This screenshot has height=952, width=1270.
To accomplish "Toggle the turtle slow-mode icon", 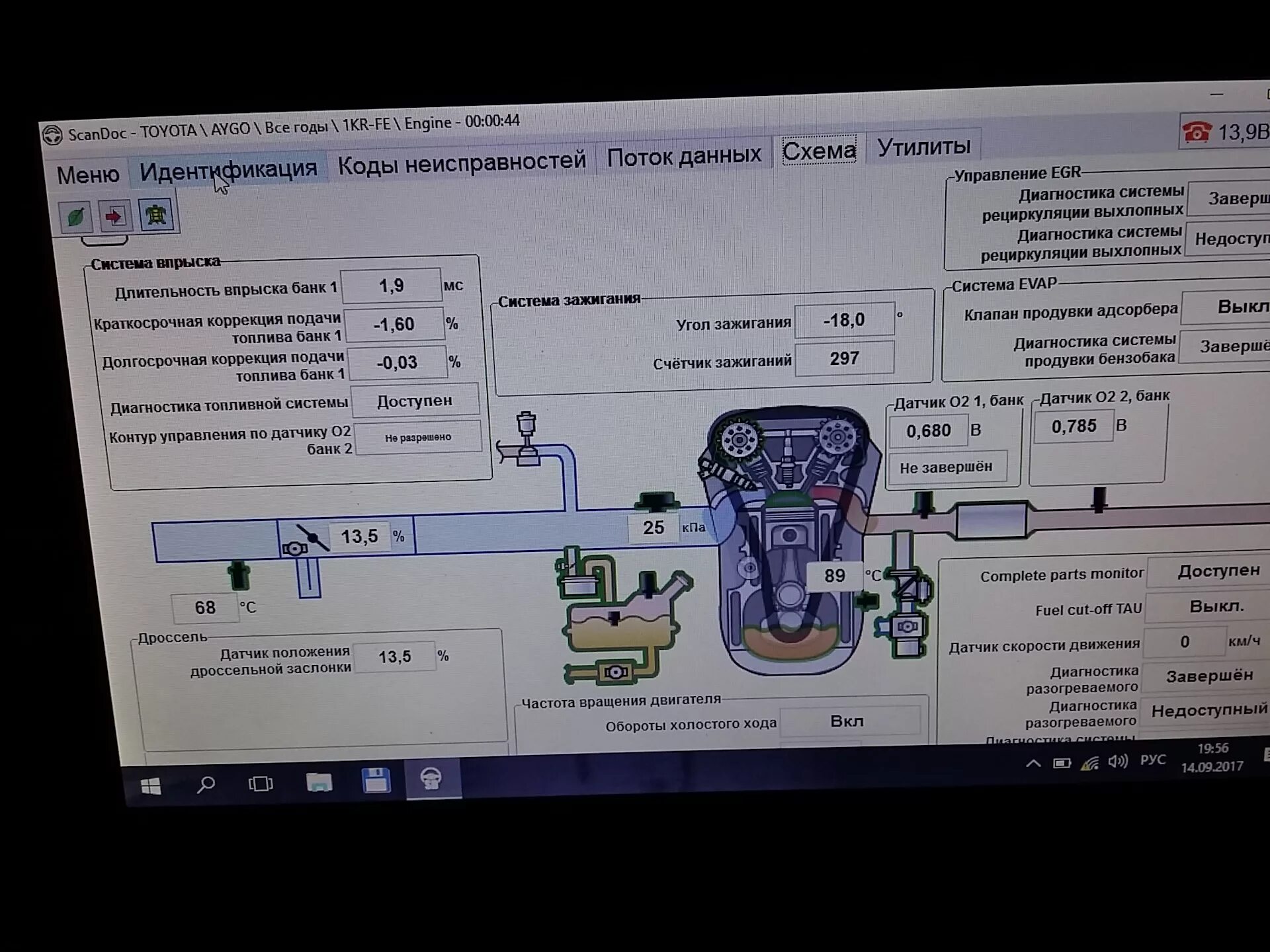I will (156, 215).
